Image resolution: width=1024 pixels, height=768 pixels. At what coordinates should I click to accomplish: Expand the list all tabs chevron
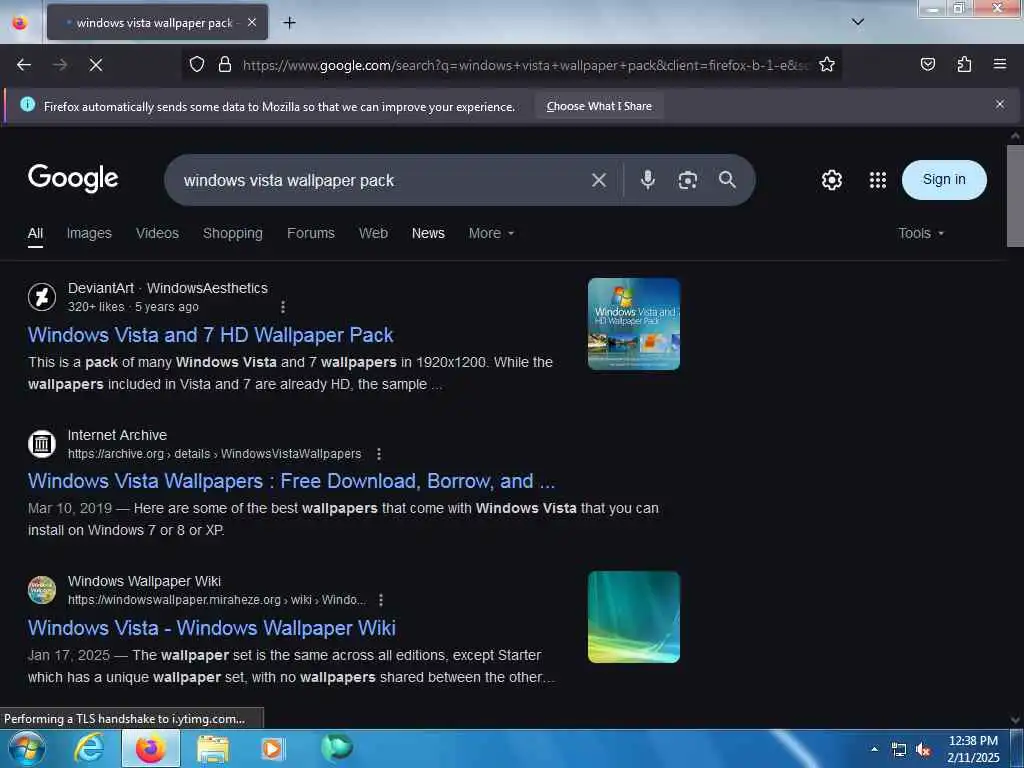pyautogui.click(x=858, y=22)
